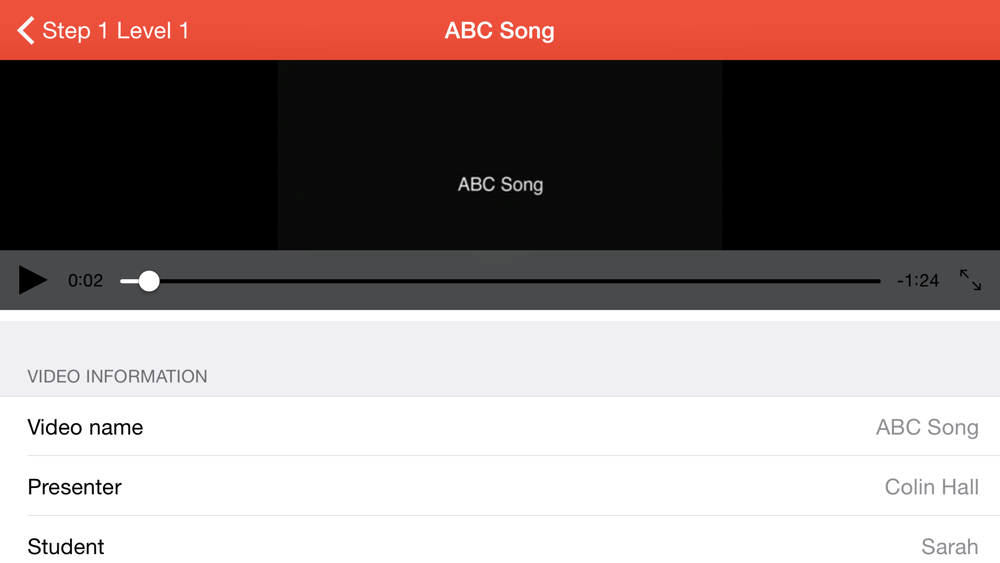The image size is (1000, 563).
Task: Click the VIDEO INFORMATION section header
Action: [117, 376]
